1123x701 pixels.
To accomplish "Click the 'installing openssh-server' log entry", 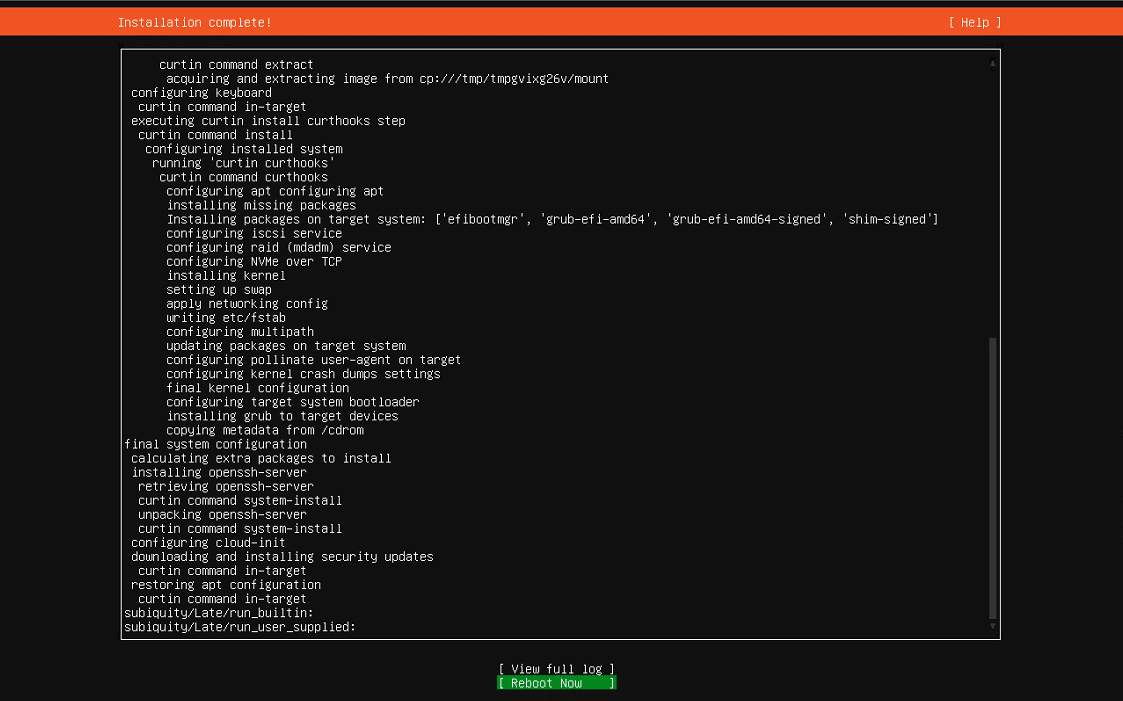I will pyautogui.click(x=219, y=473).
